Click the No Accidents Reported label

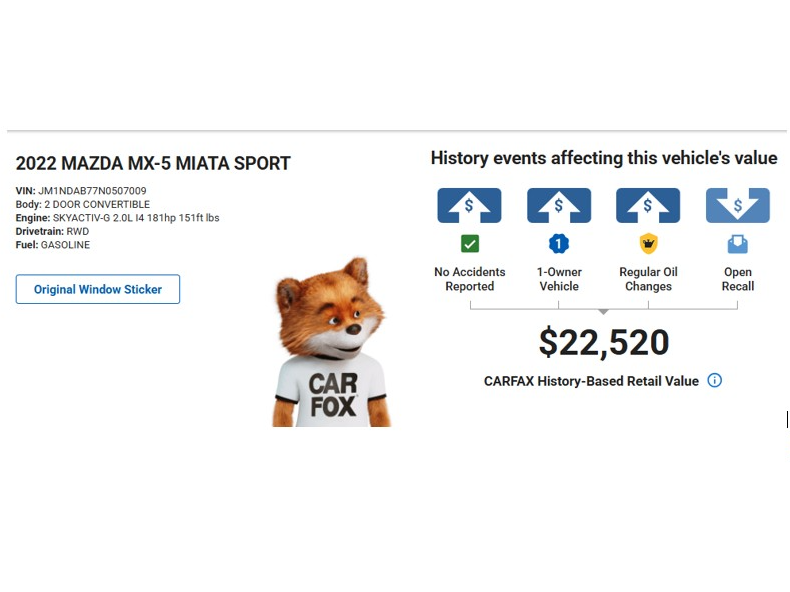[469, 279]
